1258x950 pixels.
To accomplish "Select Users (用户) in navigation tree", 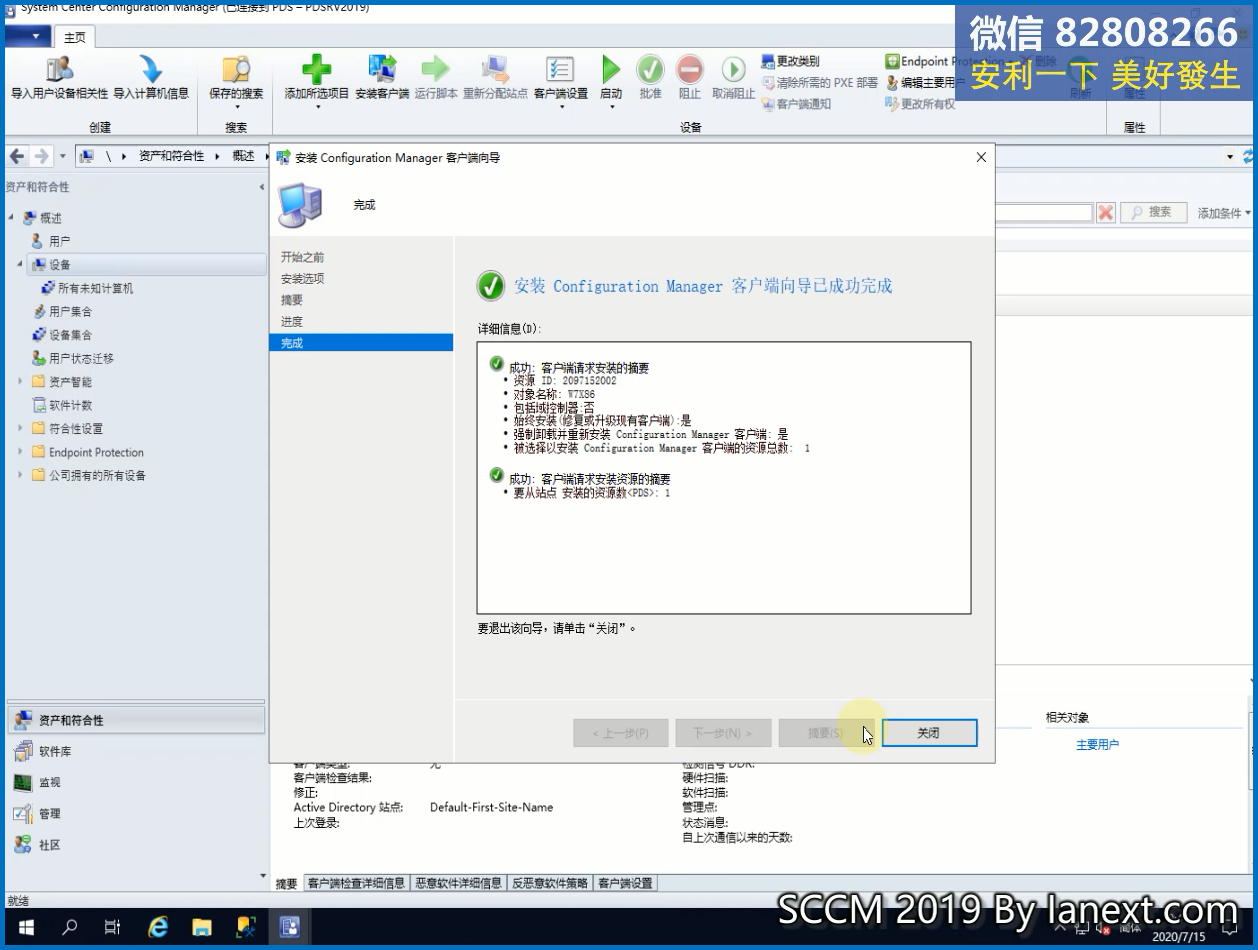I will (60, 241).
